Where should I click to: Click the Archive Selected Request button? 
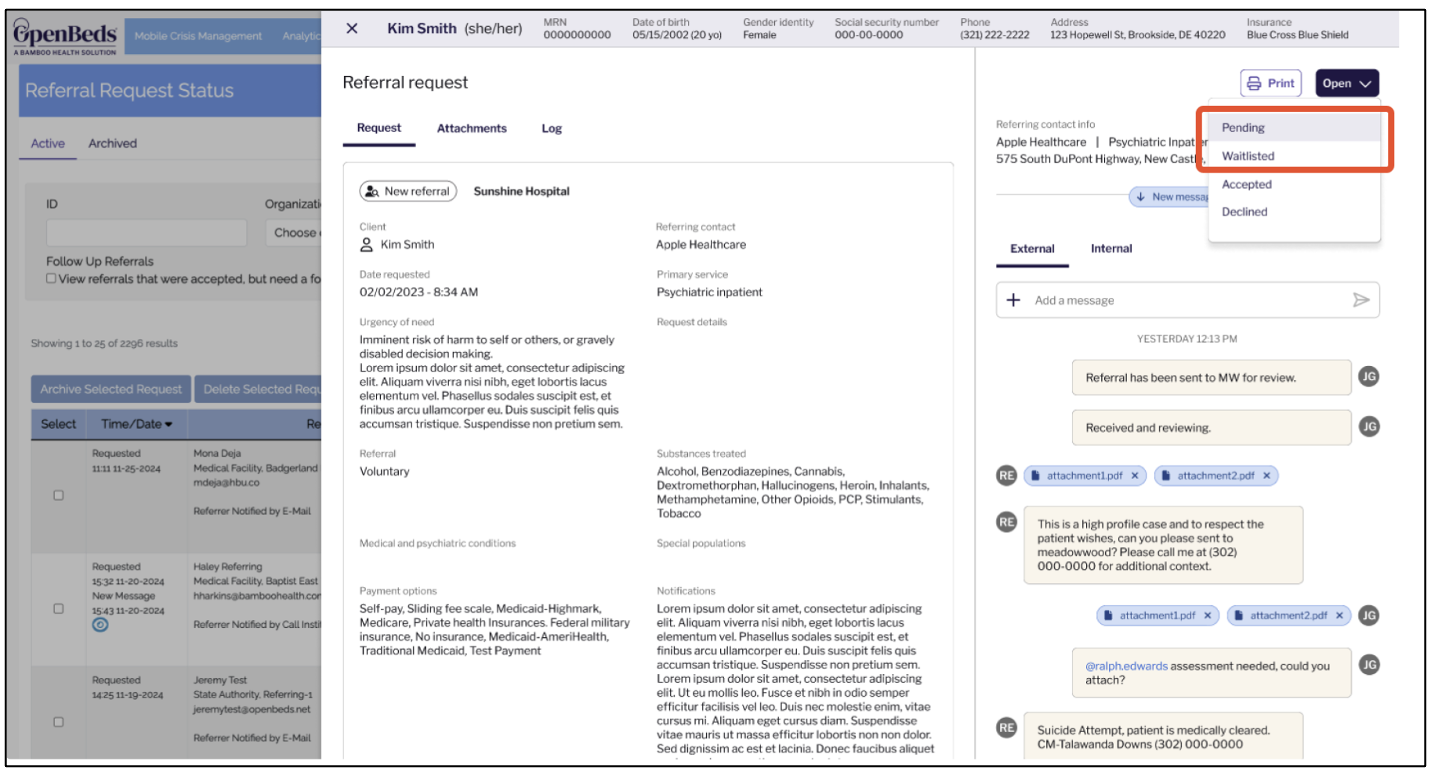111,389
